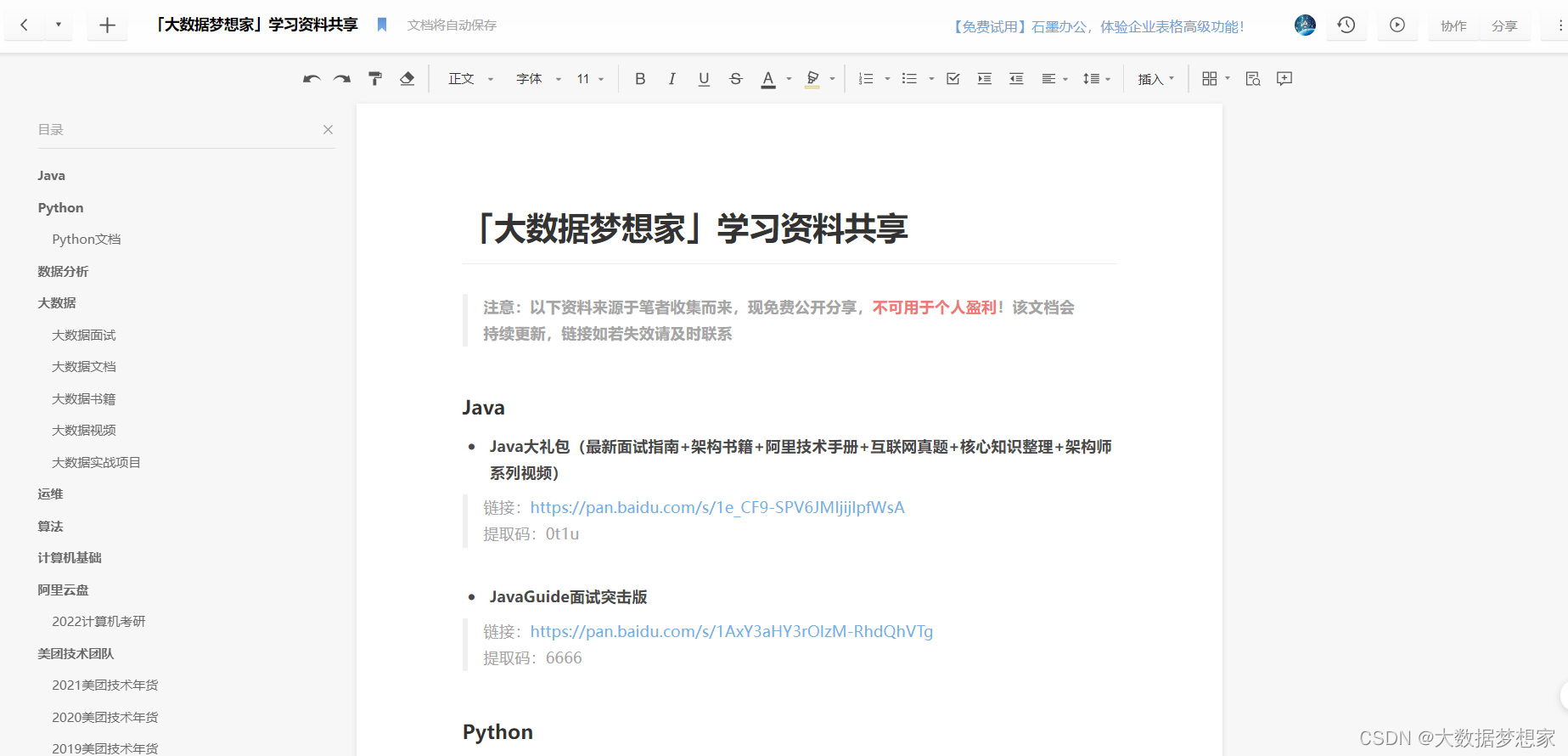Screen dimensions: 1568x756
Task: Close the 目录 outline panel
Action: 328,129
